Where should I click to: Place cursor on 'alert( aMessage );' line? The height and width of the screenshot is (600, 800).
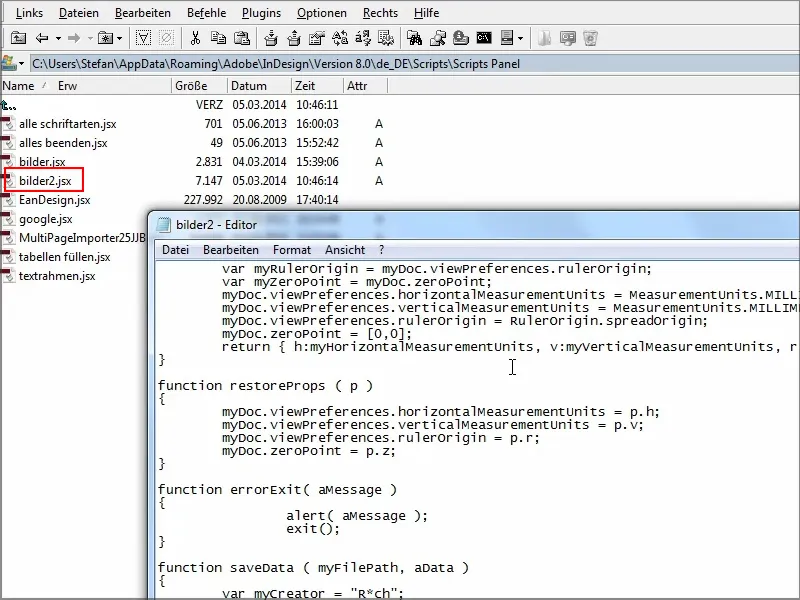(x=357, y=516)
